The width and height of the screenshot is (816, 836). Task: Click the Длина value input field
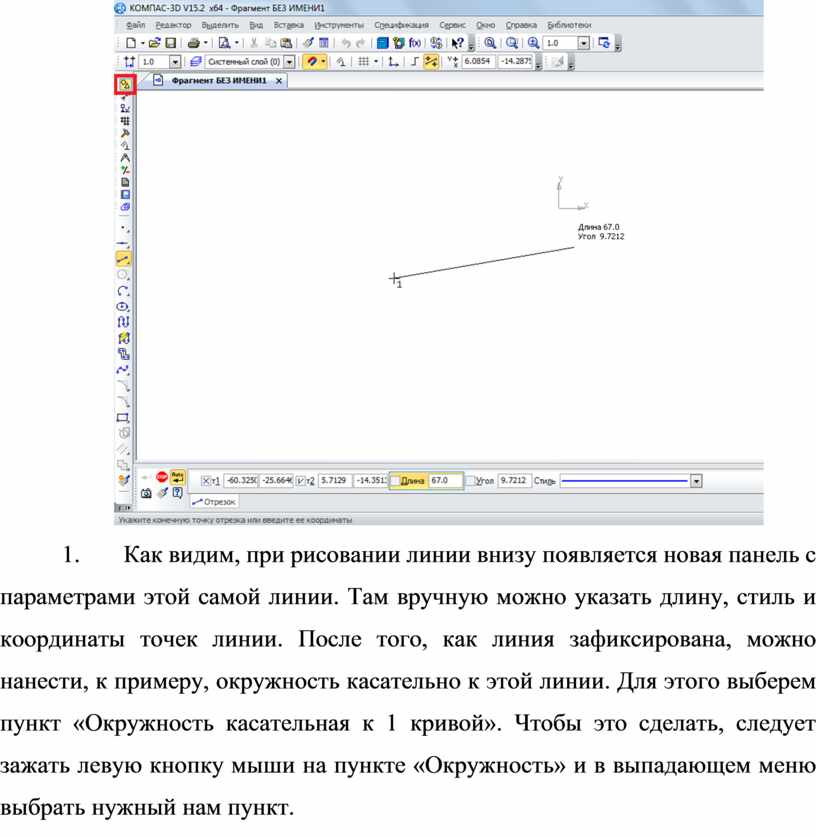pos(445,481)
